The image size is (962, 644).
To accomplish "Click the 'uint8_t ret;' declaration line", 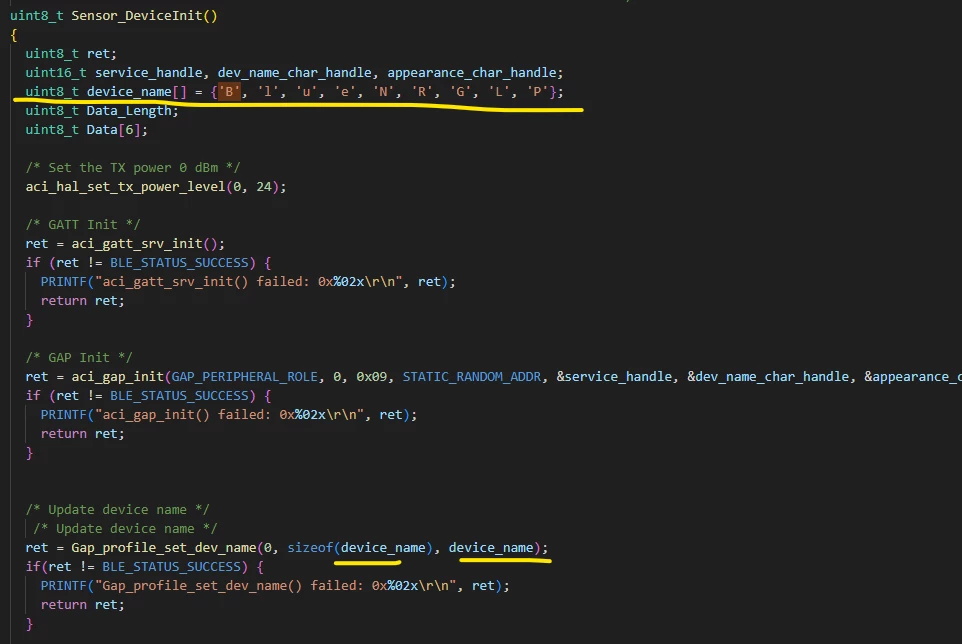I will pos(71,53).
